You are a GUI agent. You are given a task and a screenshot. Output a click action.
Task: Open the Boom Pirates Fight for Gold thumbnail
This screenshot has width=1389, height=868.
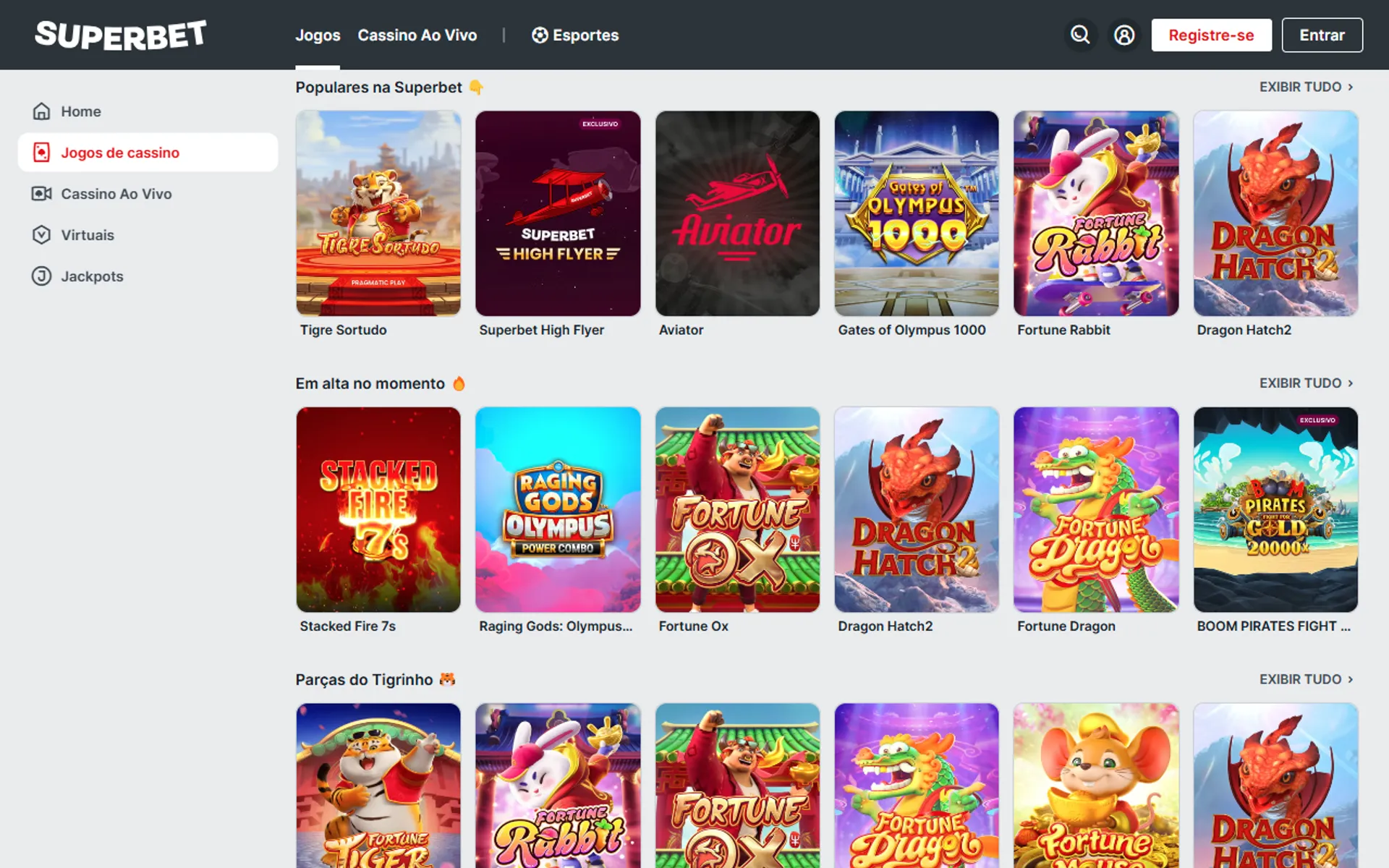1275,510
